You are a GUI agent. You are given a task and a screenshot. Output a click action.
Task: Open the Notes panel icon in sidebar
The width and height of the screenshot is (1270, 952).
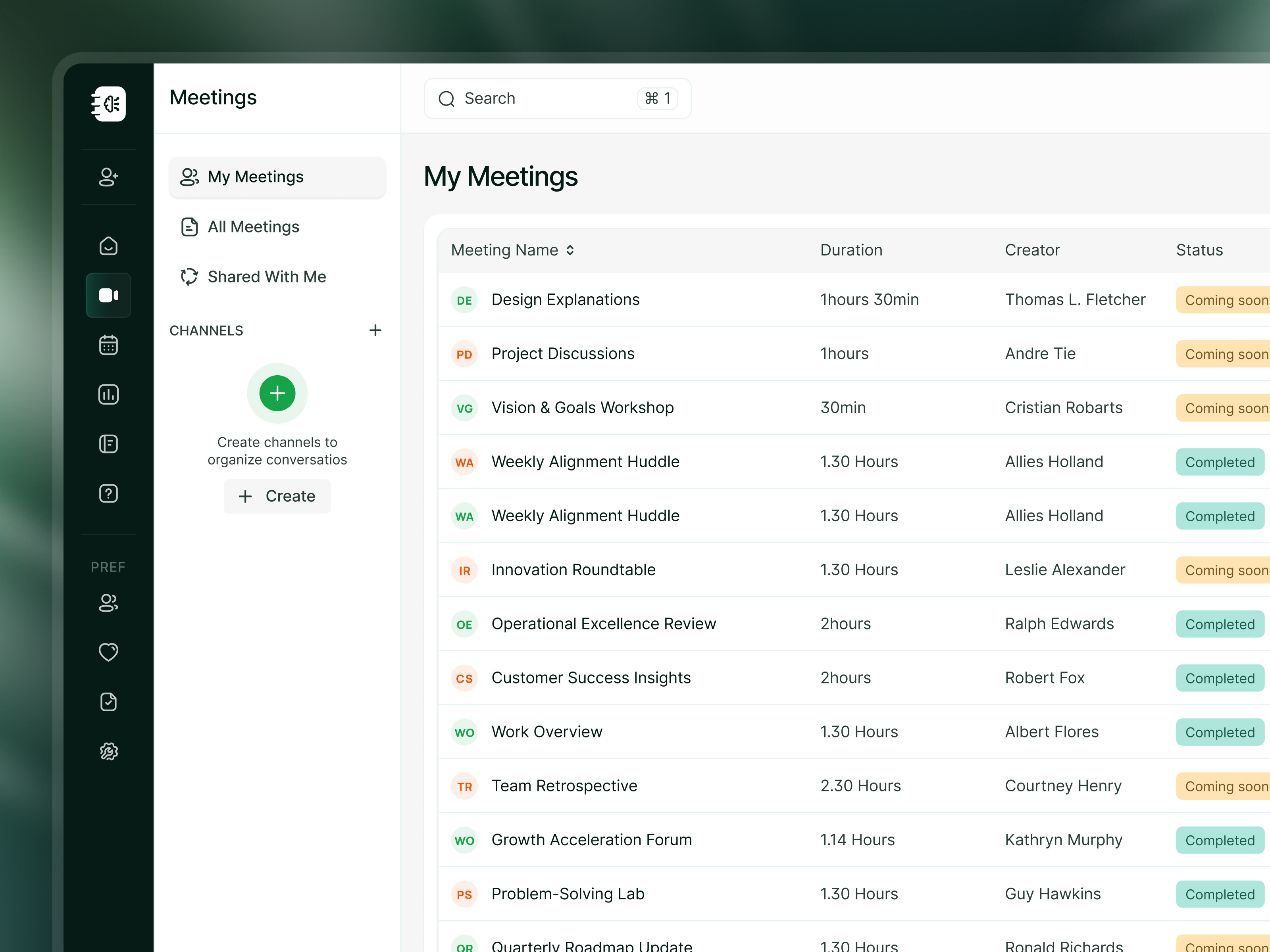[108, 443]
